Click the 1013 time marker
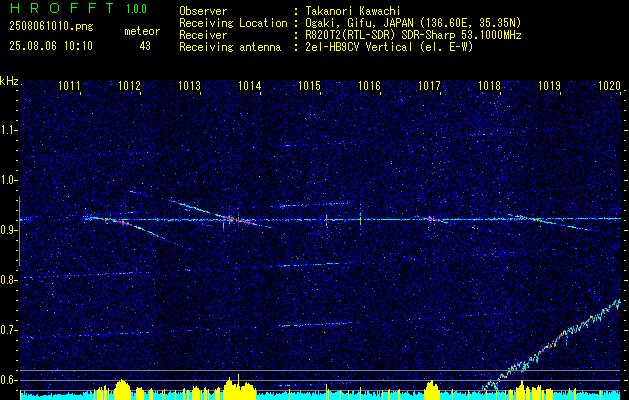This screenshot has width=629, height=400. [190, 85]
